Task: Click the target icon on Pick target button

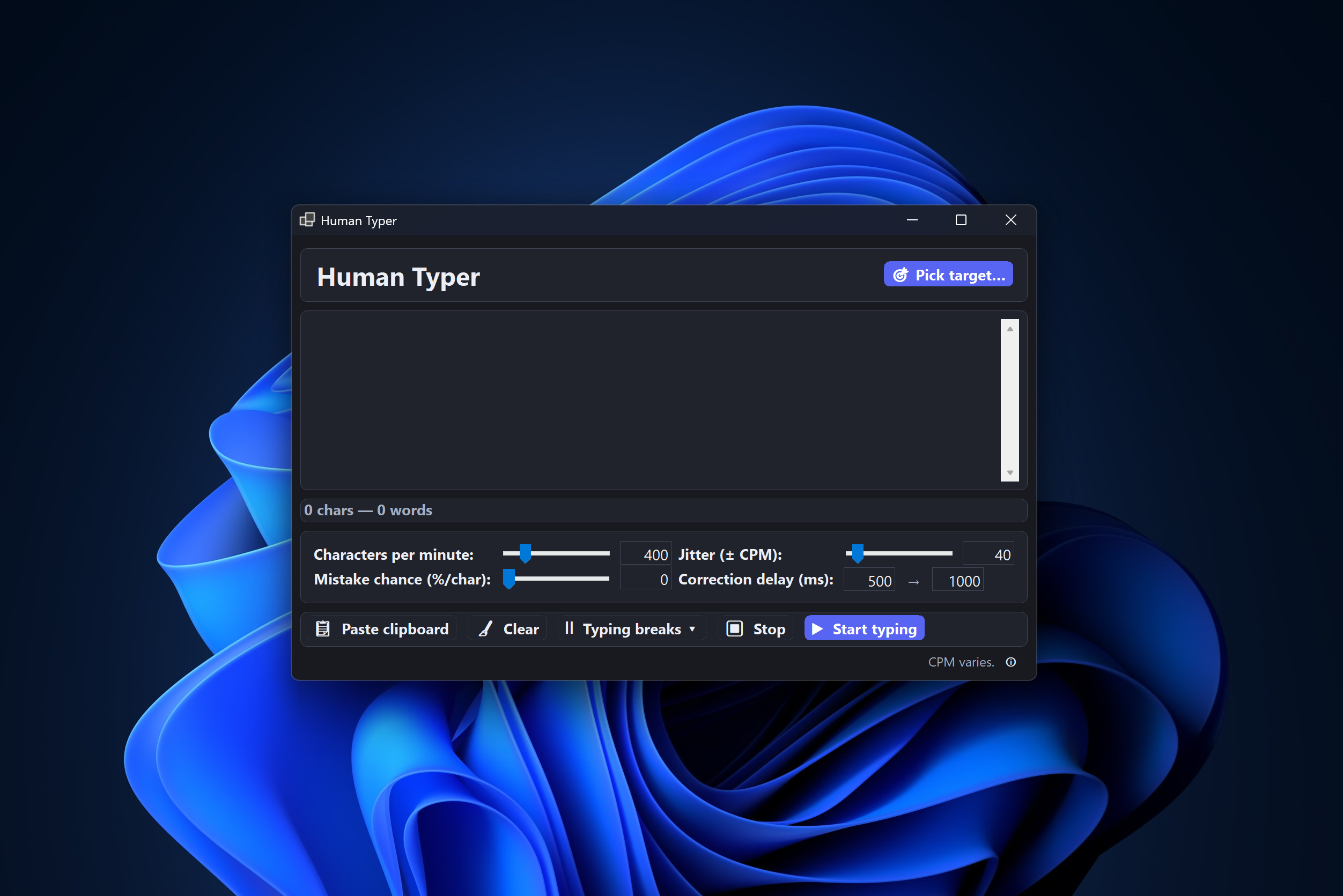Action: tap(901, 275)
